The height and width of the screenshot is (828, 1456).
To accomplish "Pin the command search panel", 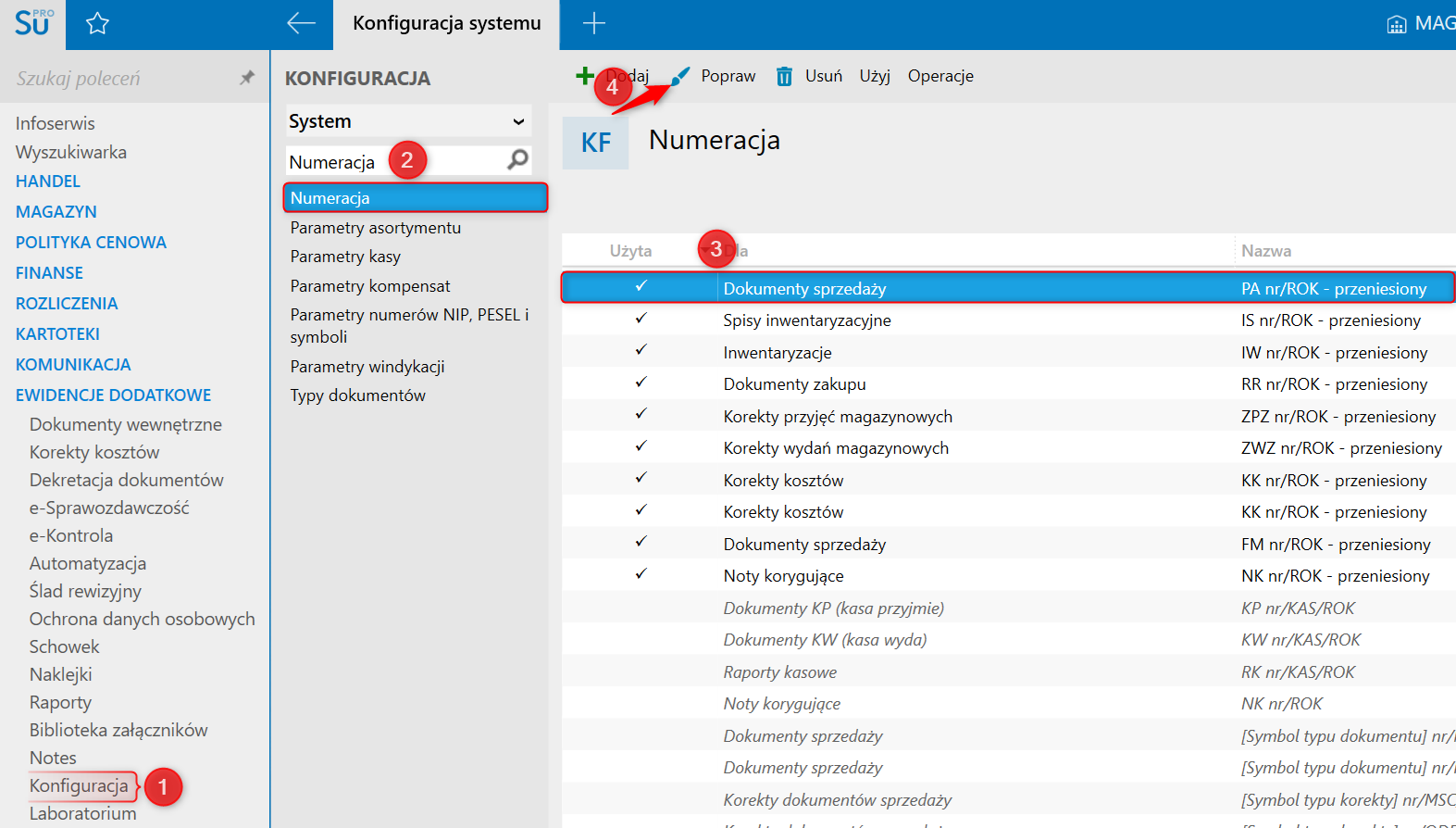I will coord(246,78).
